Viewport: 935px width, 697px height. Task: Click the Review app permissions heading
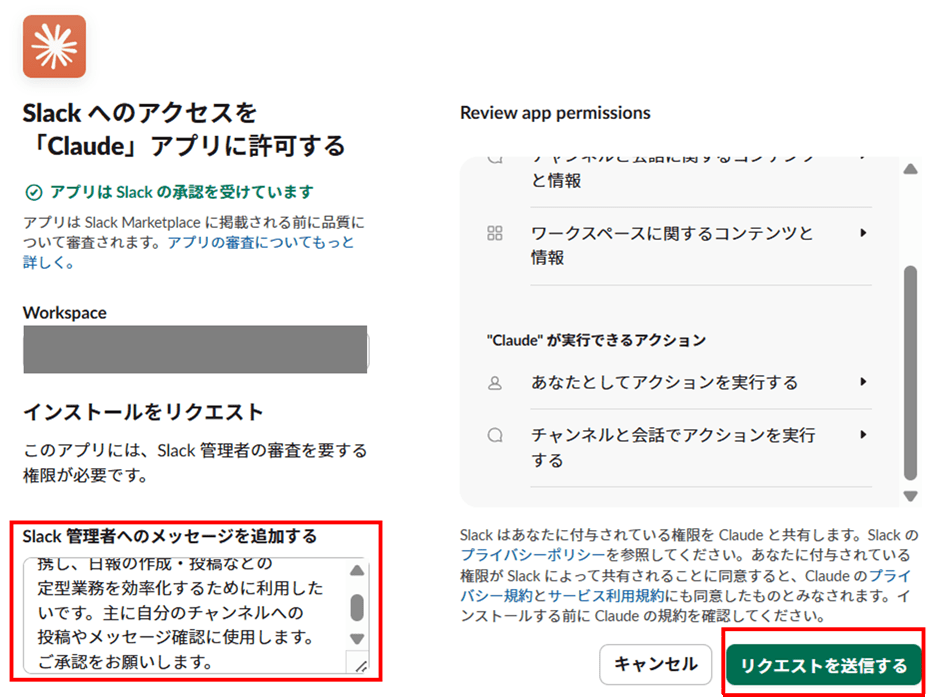[x=555, y=113]
